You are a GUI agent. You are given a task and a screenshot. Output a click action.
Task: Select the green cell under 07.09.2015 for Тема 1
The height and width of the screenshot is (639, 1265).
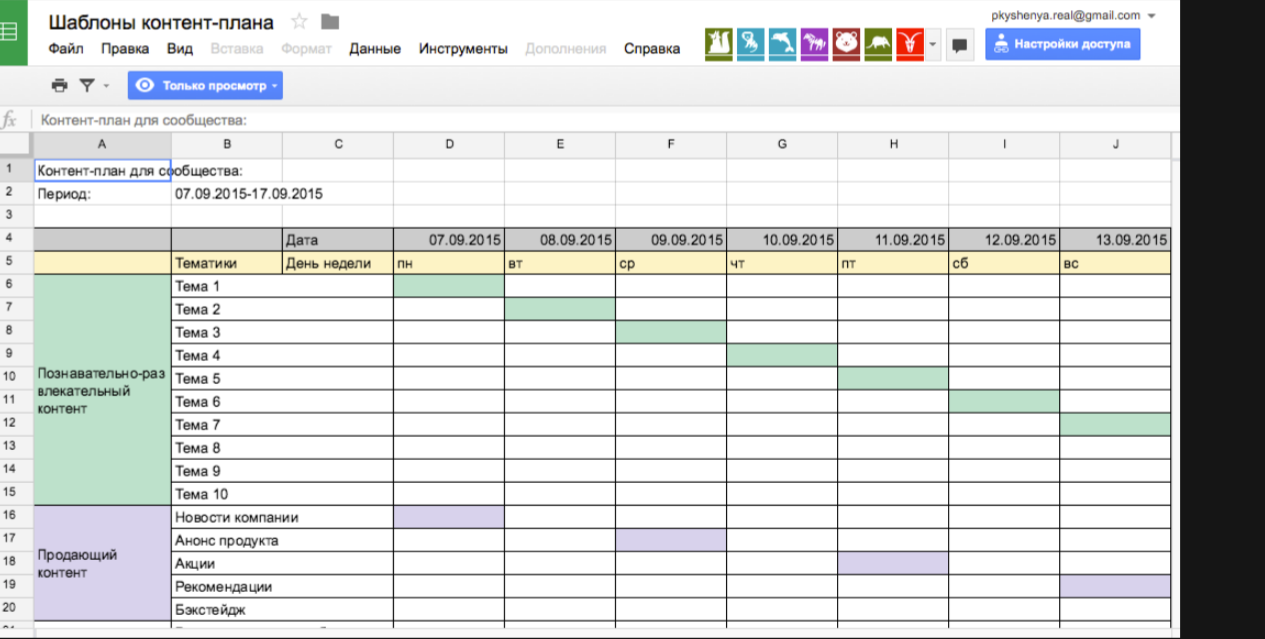[x=449, y=287]
